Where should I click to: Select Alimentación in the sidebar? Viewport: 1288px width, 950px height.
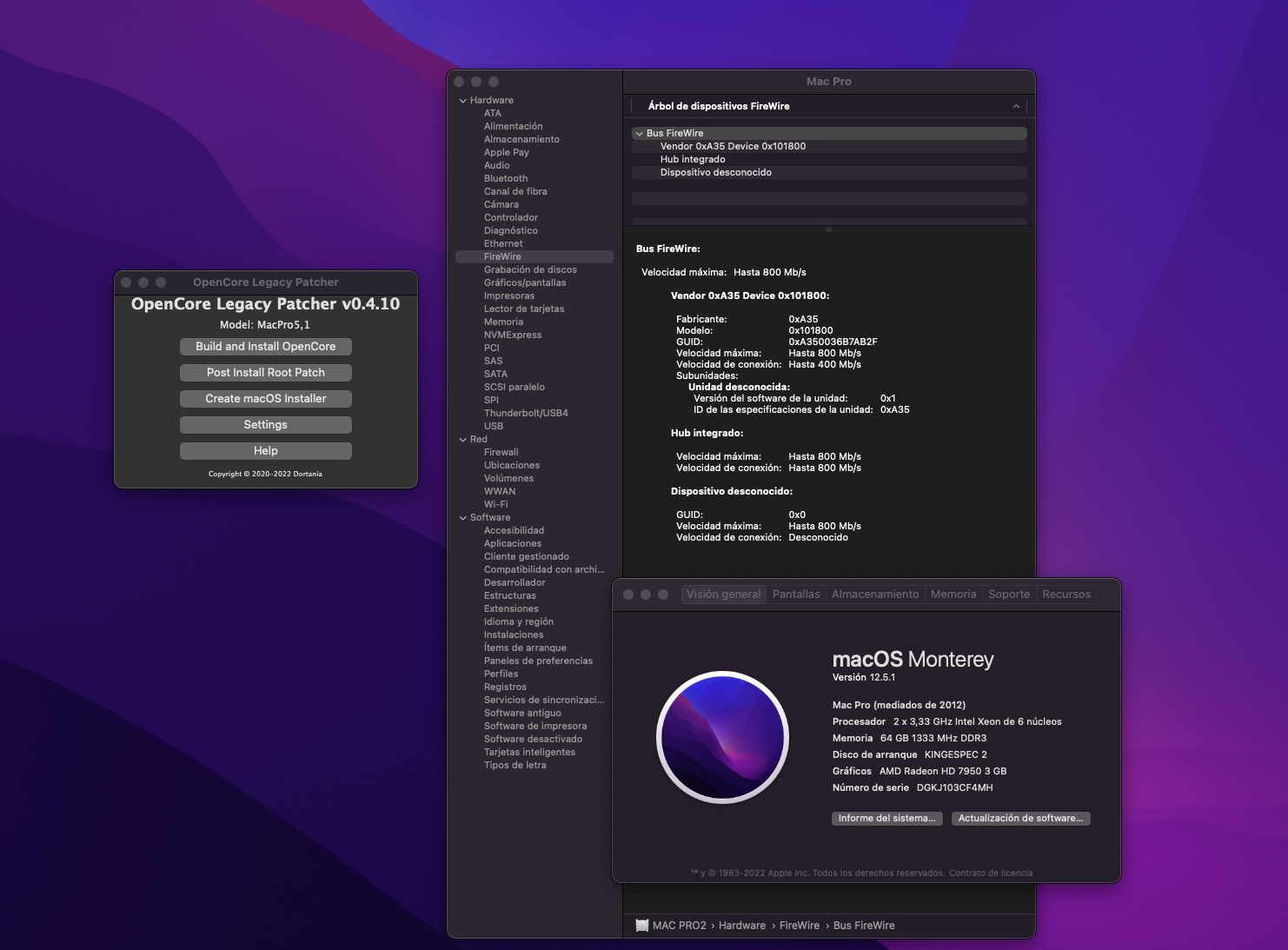(513, 127)
